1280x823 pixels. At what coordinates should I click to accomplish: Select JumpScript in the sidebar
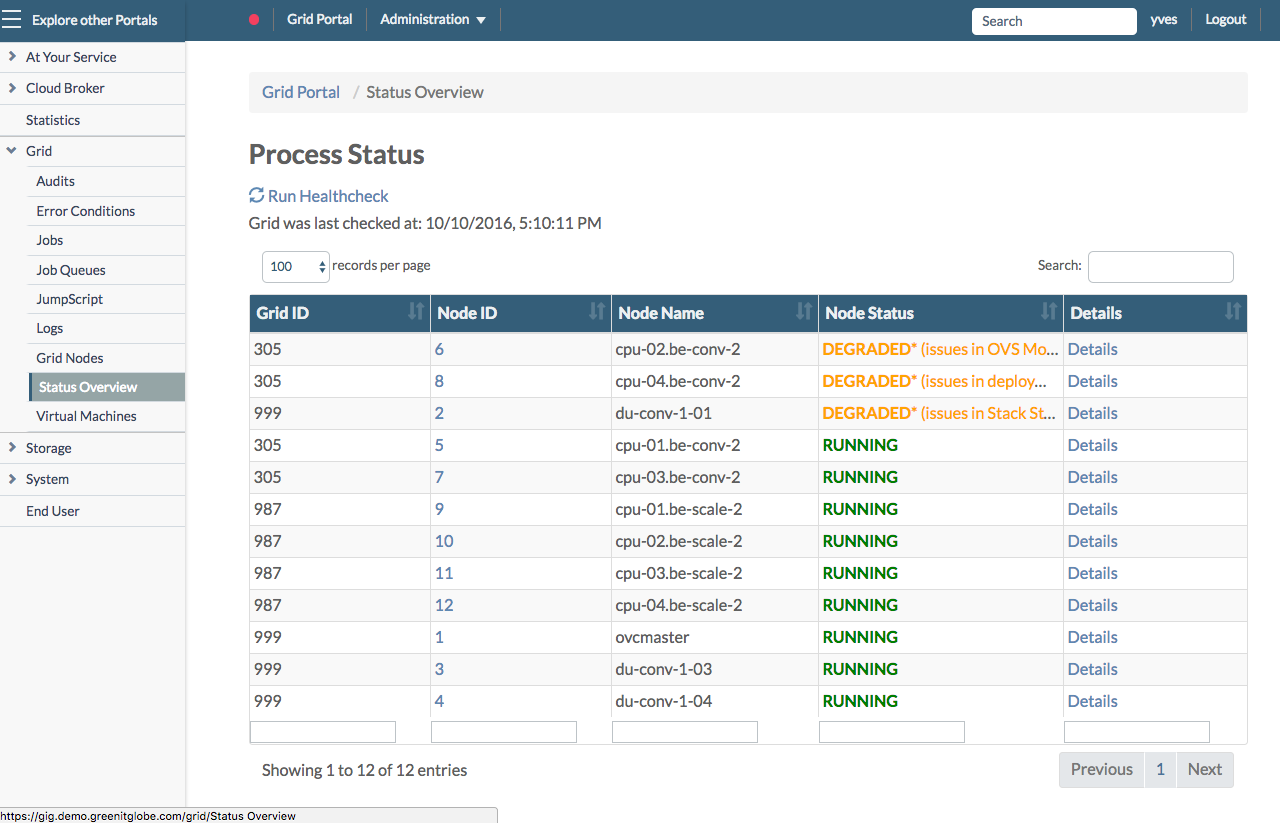click(69, 299)
